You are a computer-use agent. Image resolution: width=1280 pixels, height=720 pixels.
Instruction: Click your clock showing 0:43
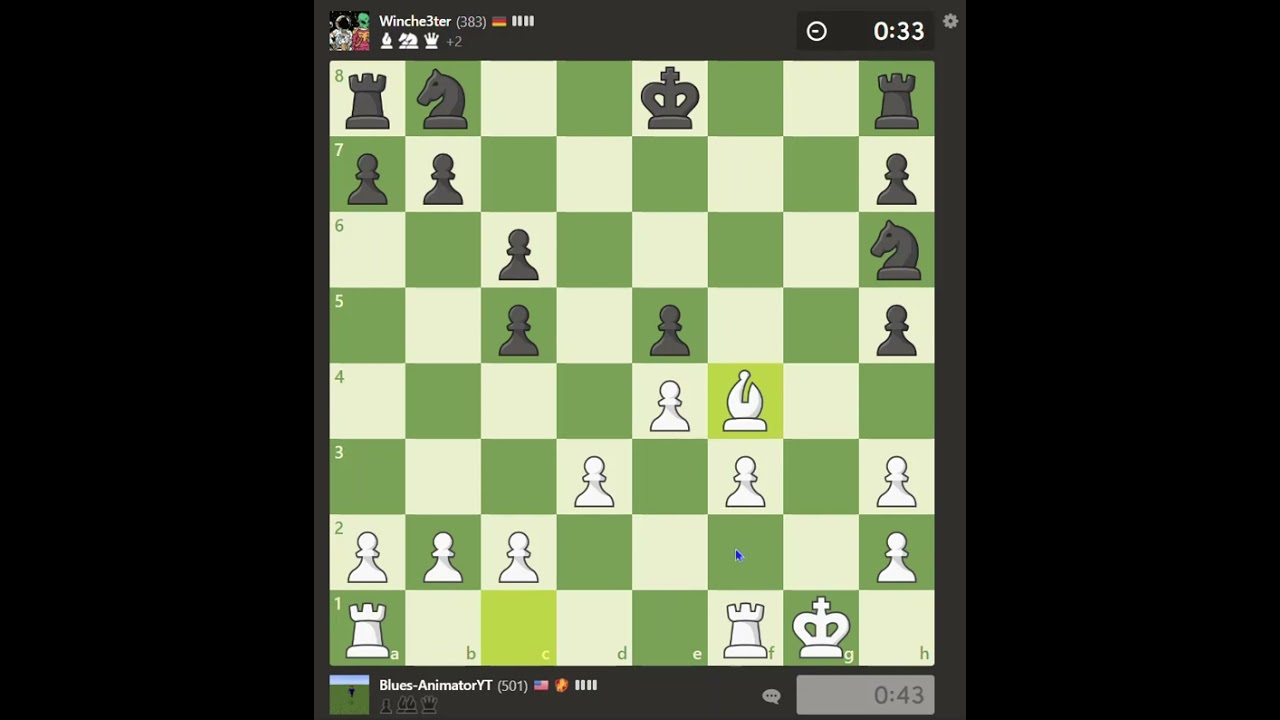[865, 695]
